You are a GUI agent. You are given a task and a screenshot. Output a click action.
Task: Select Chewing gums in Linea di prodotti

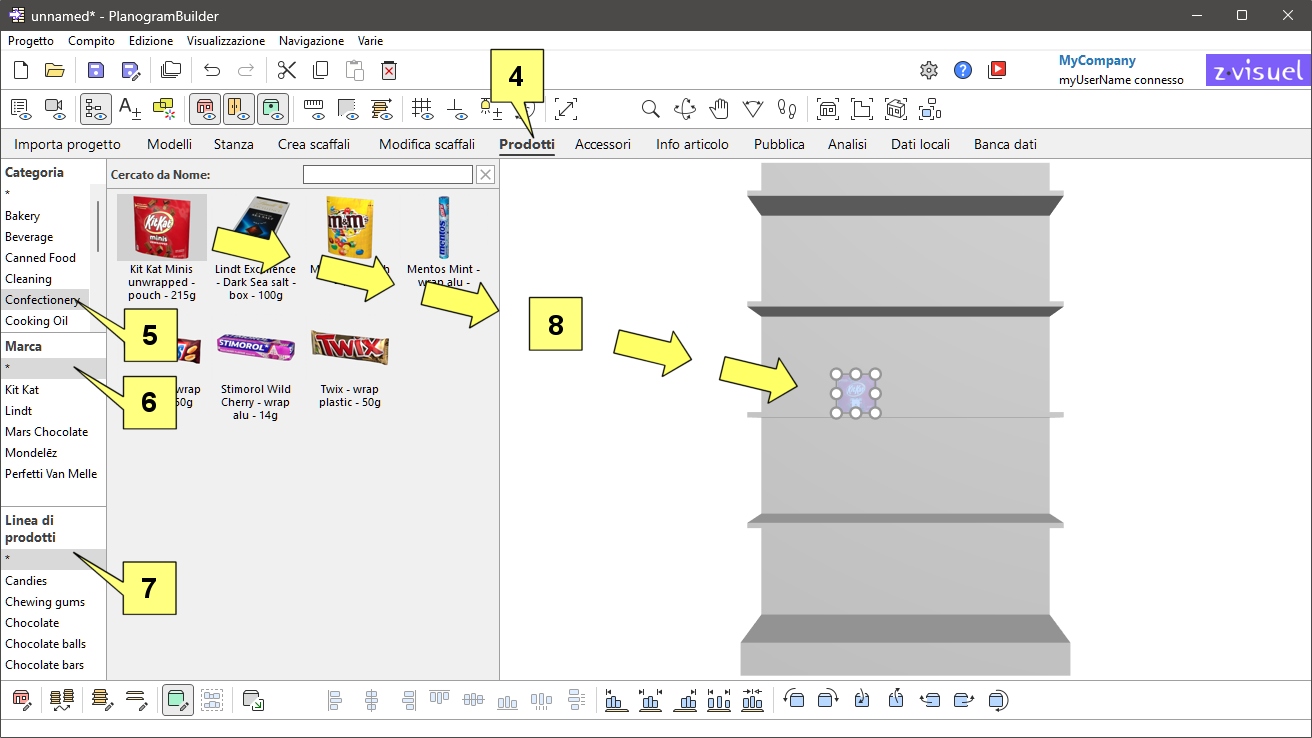(45, 602)
